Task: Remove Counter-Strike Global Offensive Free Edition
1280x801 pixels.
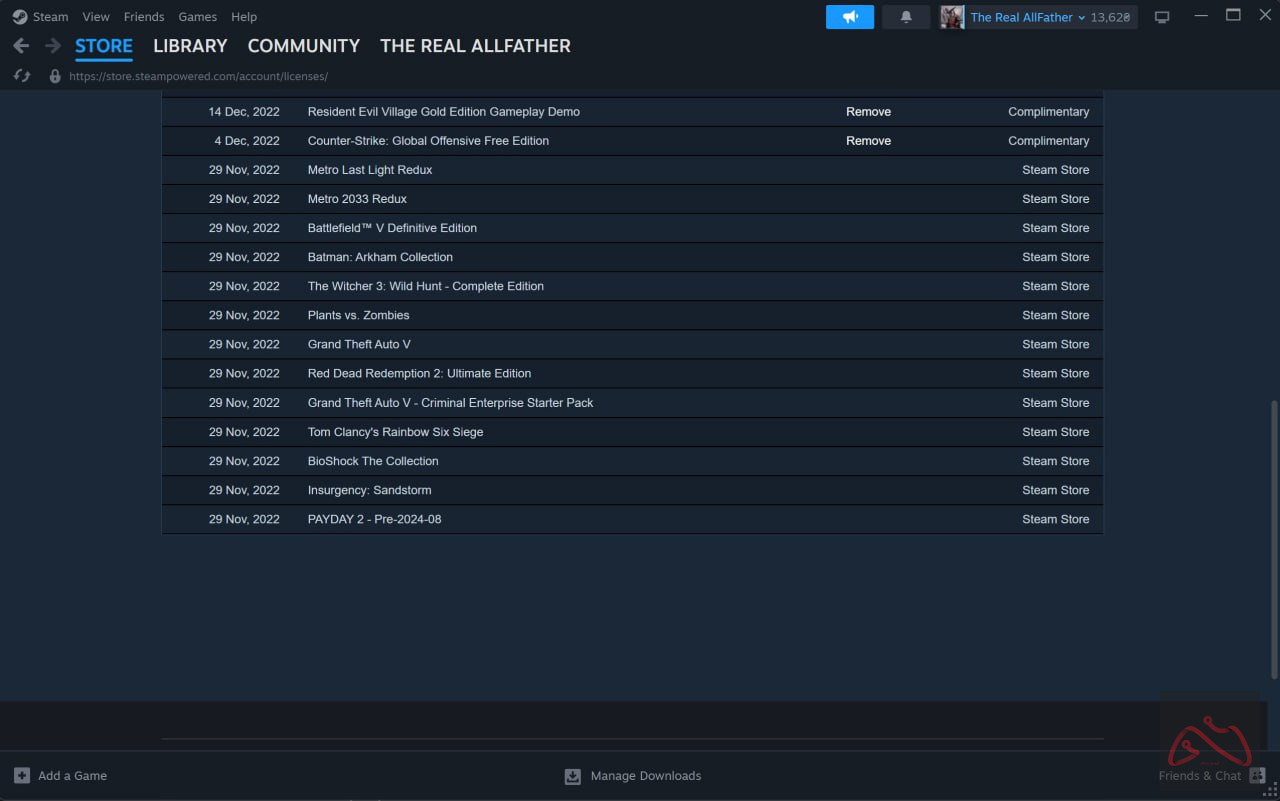Action: 868,141
